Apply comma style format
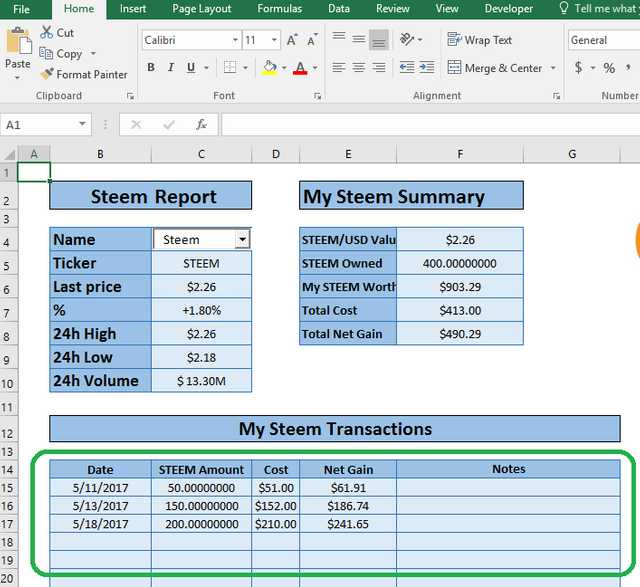 coord(629,67)
